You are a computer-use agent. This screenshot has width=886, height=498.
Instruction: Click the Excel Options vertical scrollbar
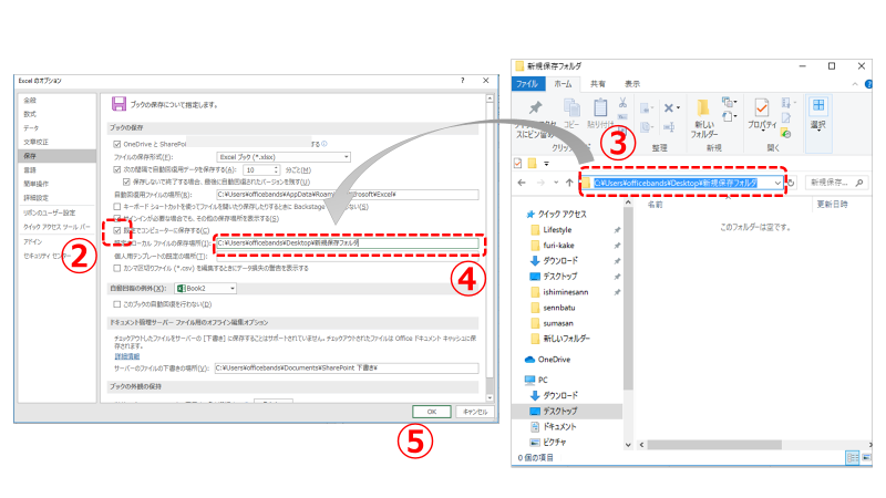pyautogui.click(x=489, y=248)
